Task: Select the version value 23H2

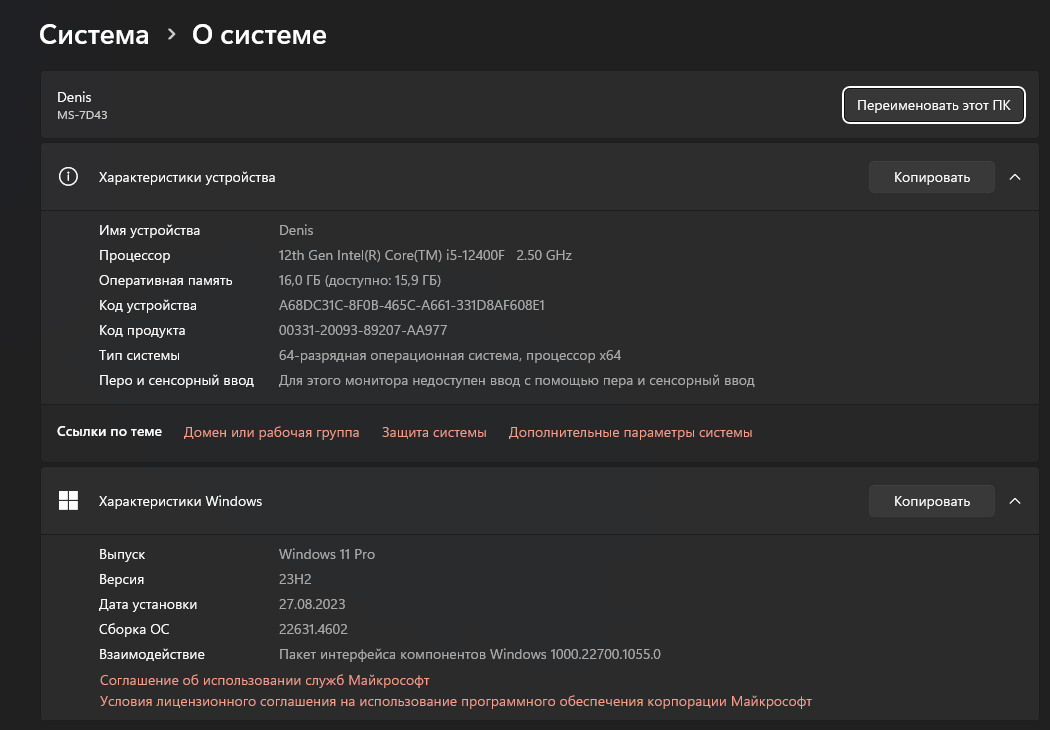Action: click(295, 579)
